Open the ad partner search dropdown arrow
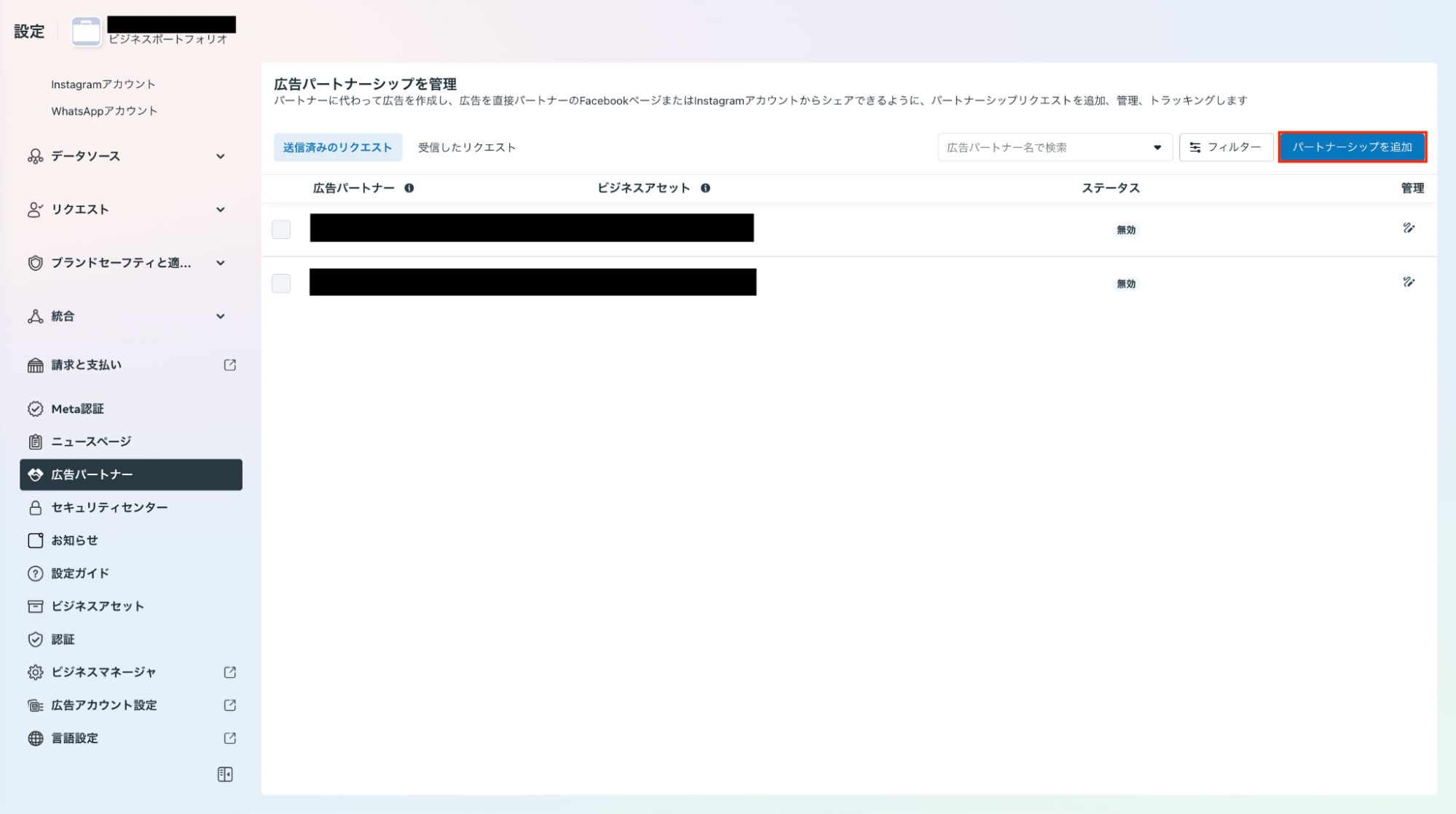The height and width of the screenshot is (814, 1456). 1157,148
